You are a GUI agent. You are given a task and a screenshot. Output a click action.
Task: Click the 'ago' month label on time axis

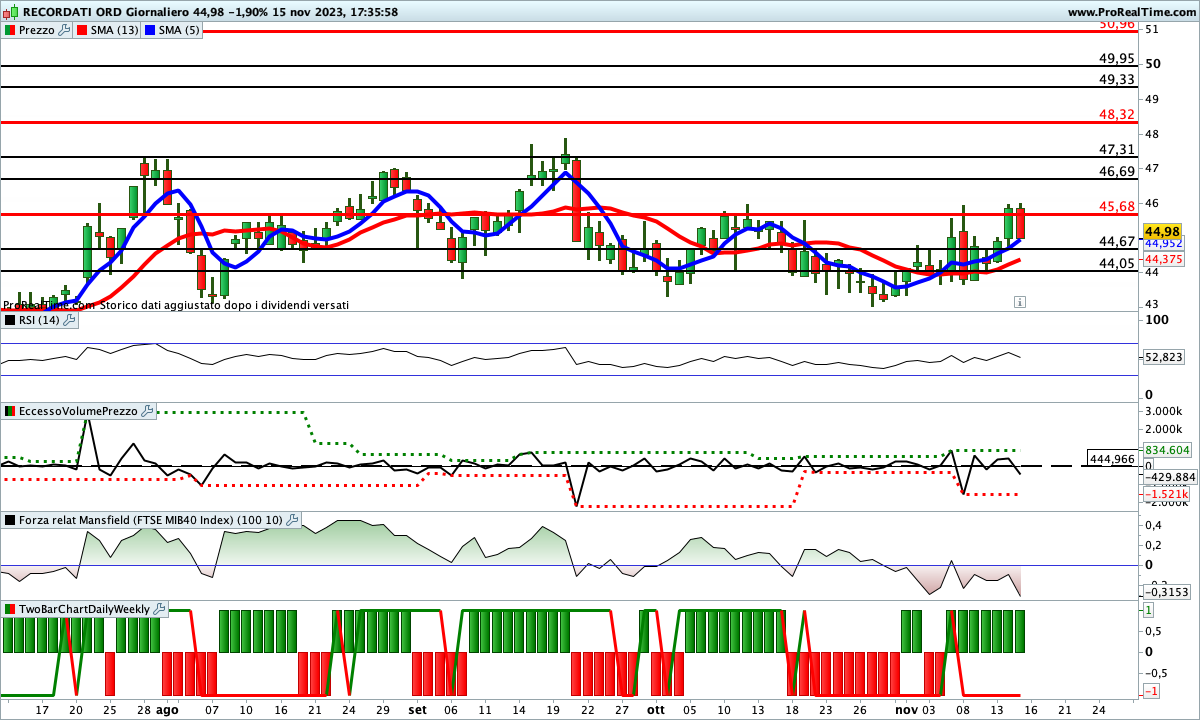(168, 708)
